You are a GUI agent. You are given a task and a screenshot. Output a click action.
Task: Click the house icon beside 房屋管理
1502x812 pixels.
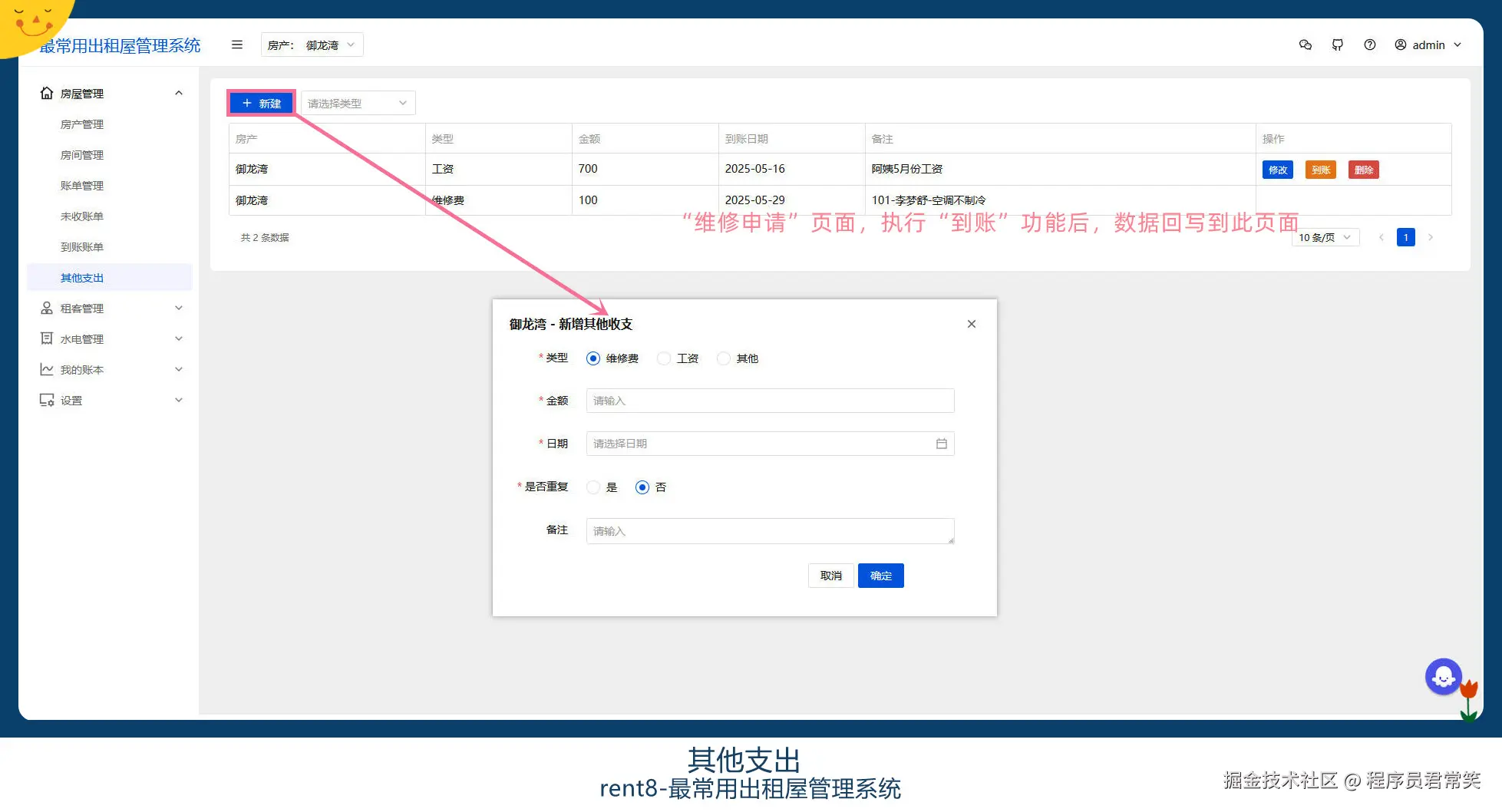click(x=46, y=93)
